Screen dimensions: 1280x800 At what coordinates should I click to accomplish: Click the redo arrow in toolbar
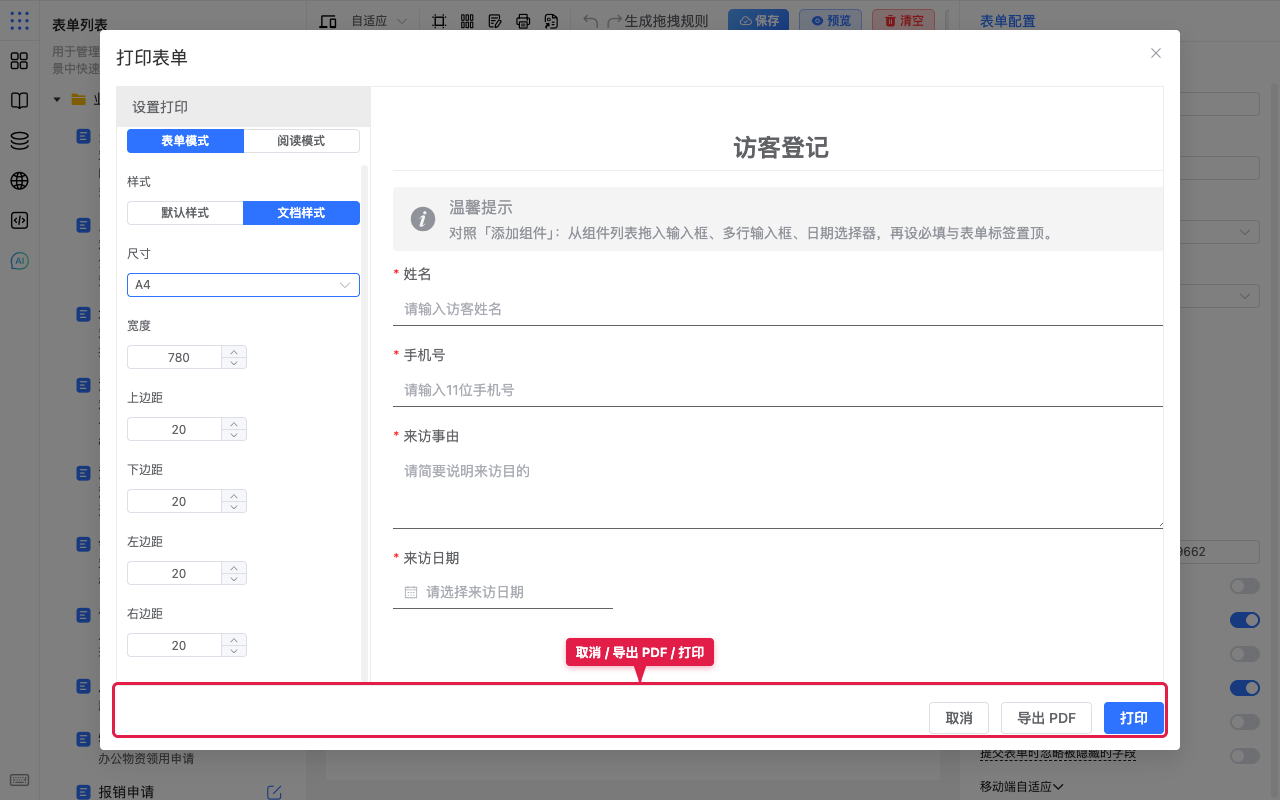click(615, 21)
